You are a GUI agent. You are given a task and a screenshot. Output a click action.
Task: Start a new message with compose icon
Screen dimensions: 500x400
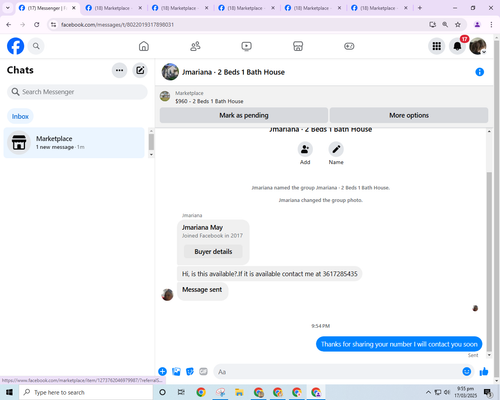tap(140, 70)
